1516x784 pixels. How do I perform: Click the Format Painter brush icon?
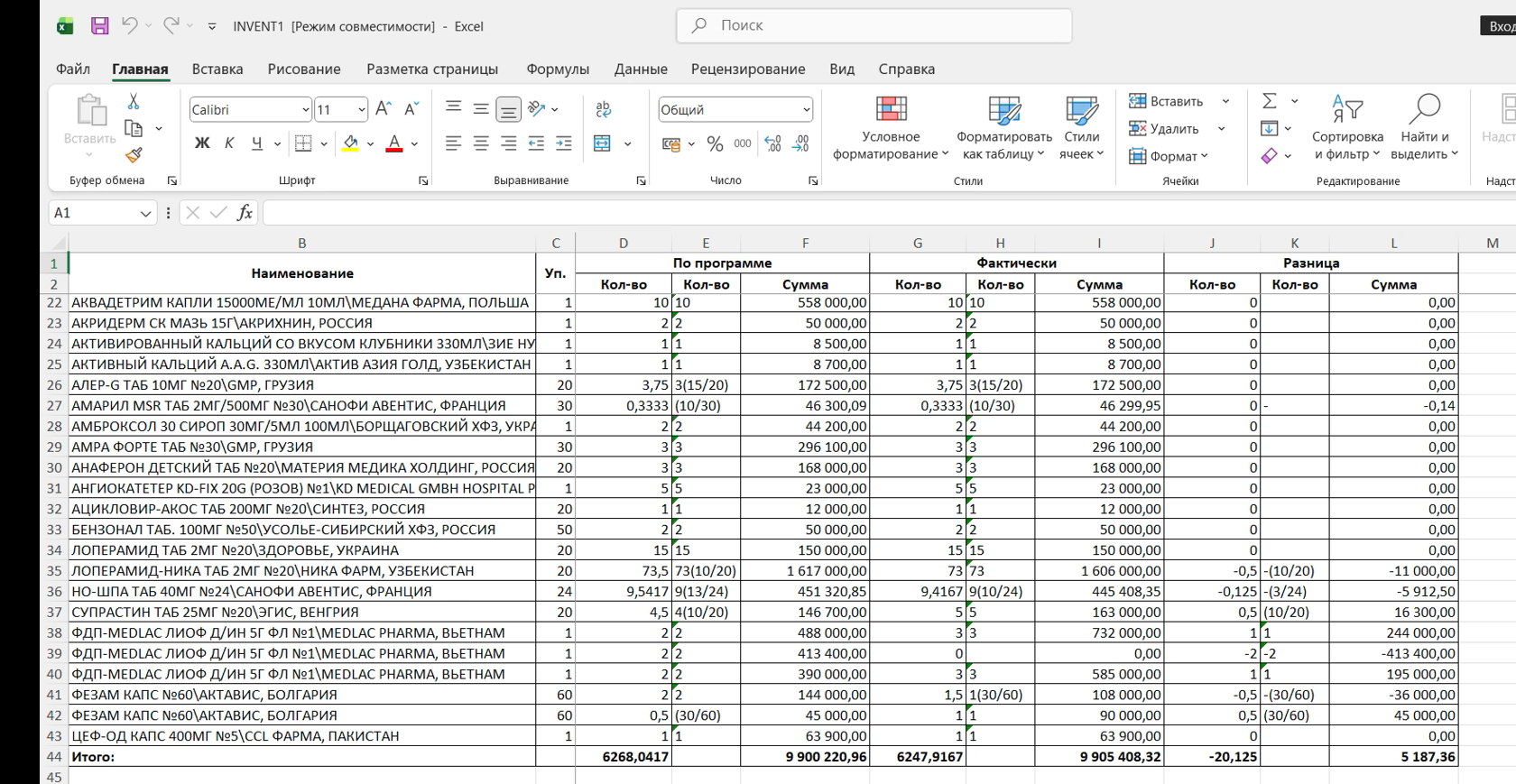134,155
